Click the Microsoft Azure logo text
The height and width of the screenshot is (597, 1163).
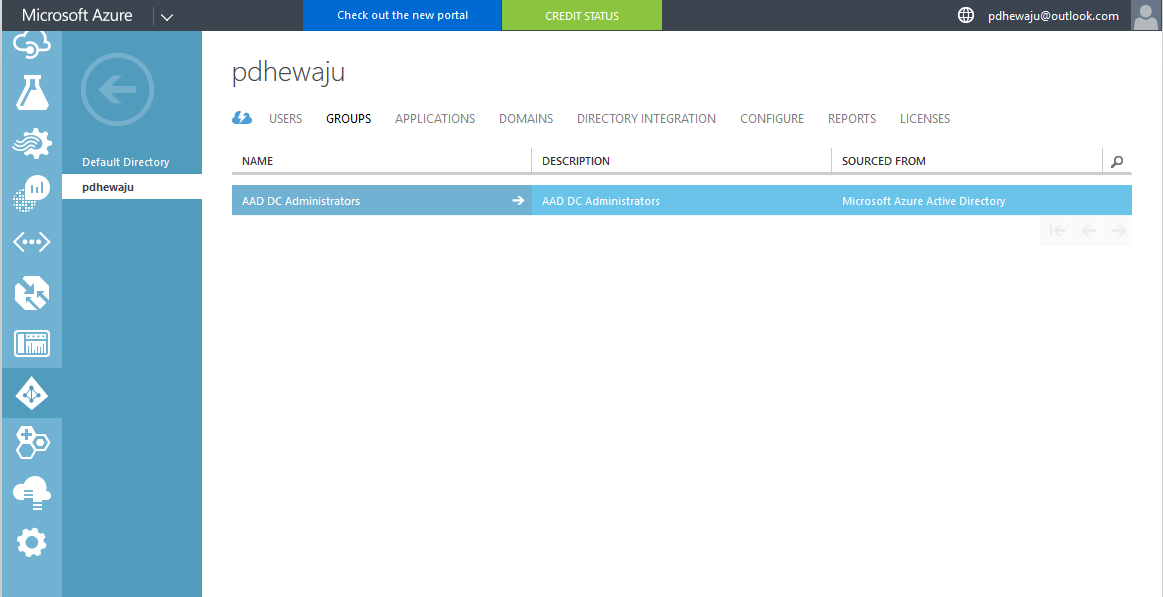[x=77, y=16]
